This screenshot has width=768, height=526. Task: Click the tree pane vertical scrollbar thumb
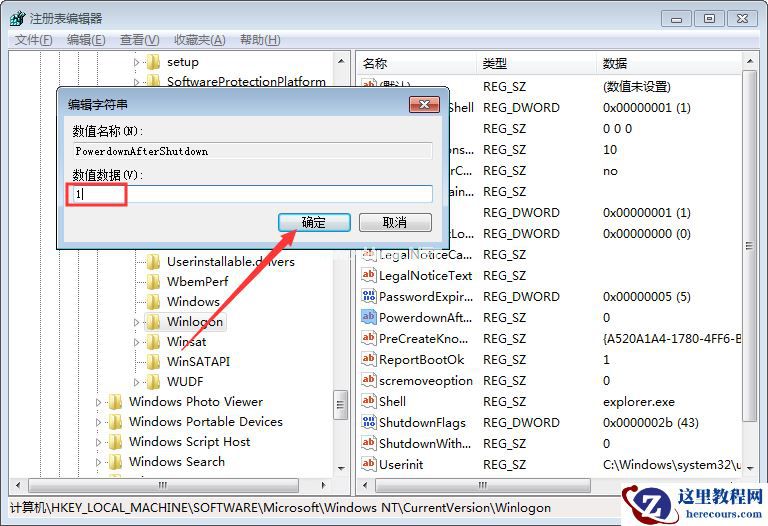pos(340,405)
